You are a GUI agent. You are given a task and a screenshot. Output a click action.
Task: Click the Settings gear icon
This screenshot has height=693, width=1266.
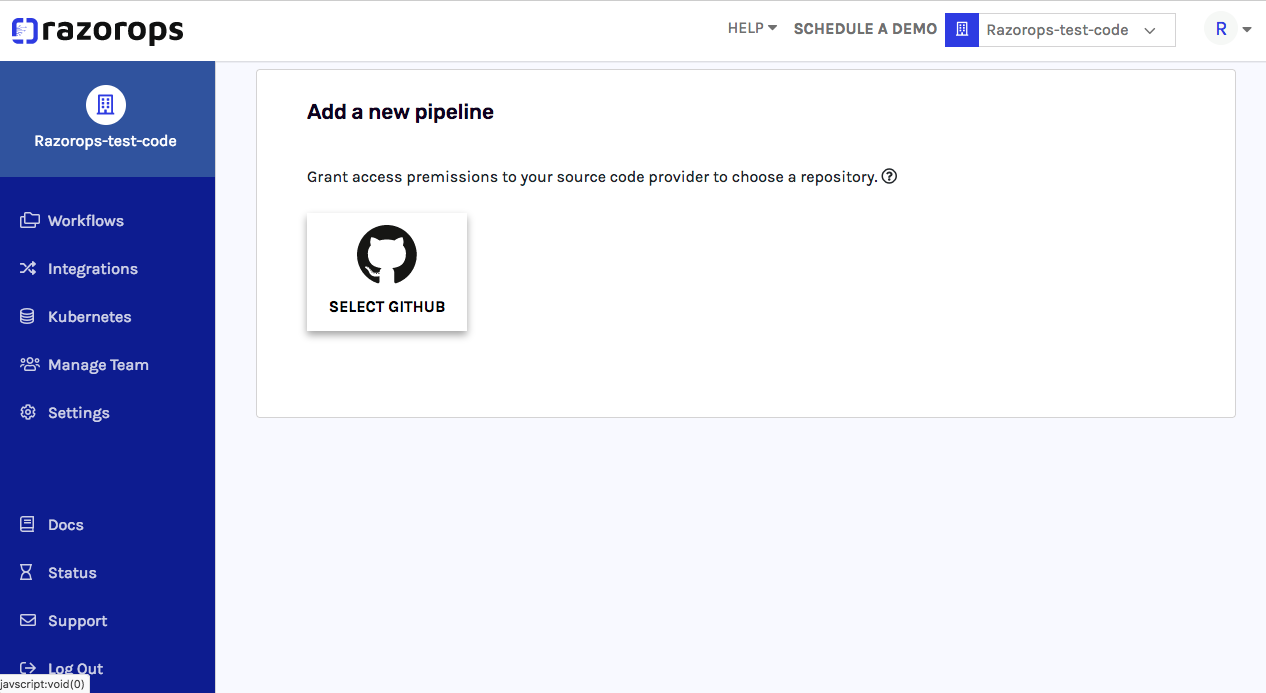(28, 412)
